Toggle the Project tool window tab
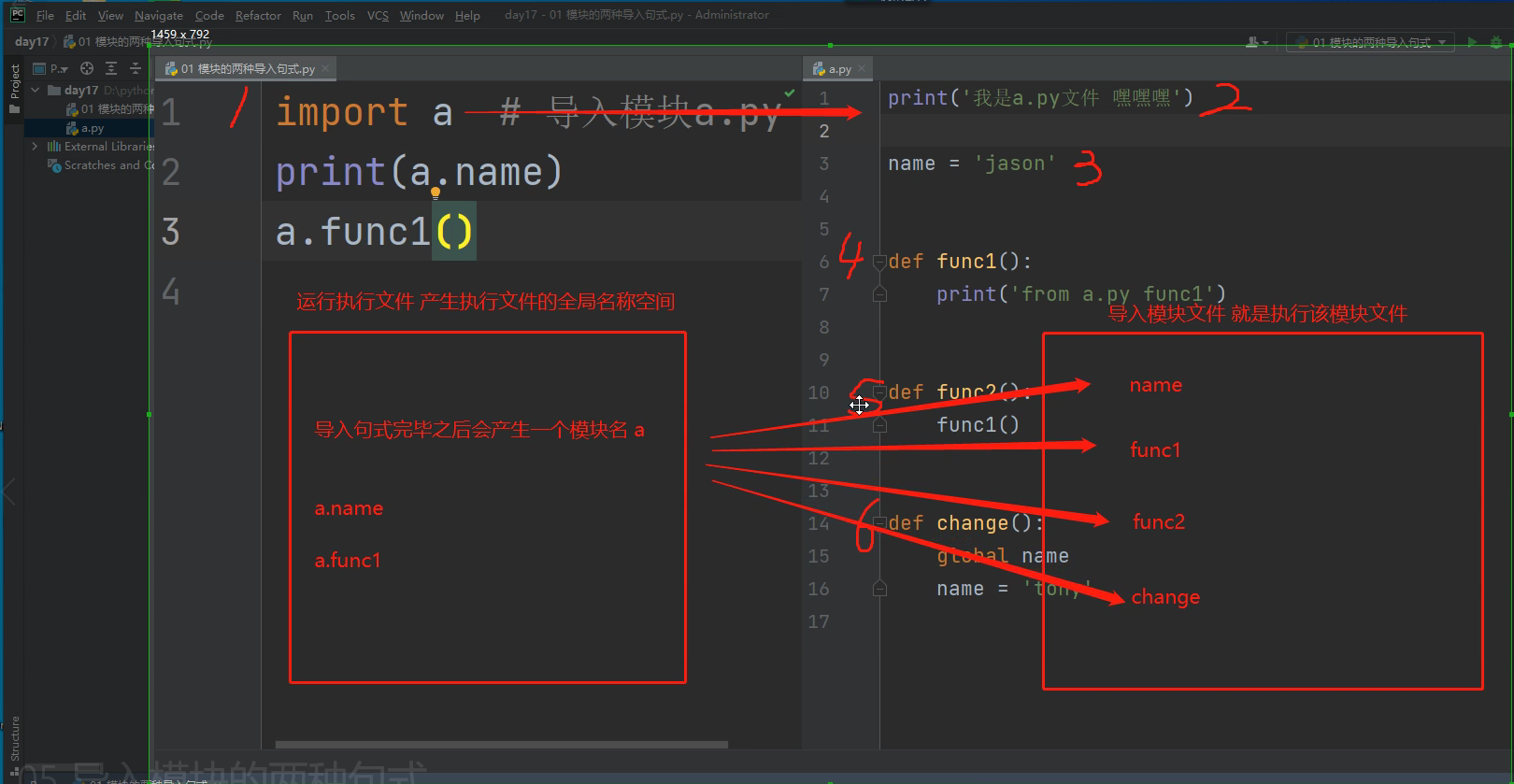 pyautogui.click(x=14, y=82)
